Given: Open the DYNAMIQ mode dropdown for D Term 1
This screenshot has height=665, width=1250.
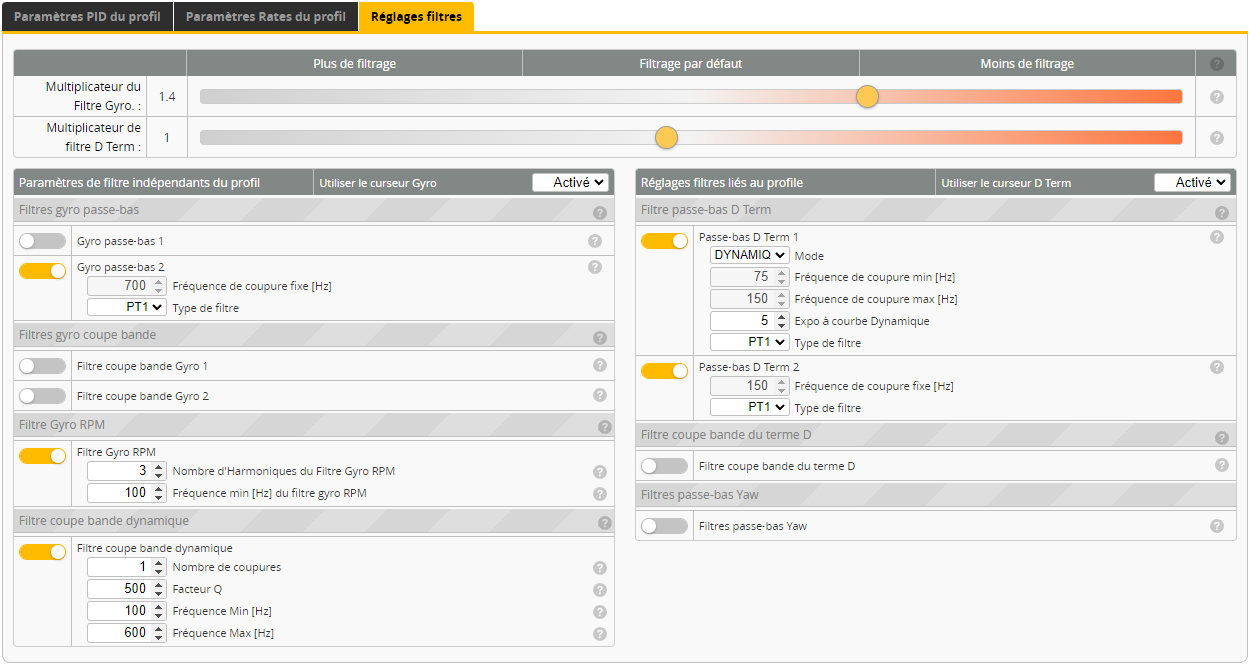Looking at the screenshot, I should [x=749, y=255].
